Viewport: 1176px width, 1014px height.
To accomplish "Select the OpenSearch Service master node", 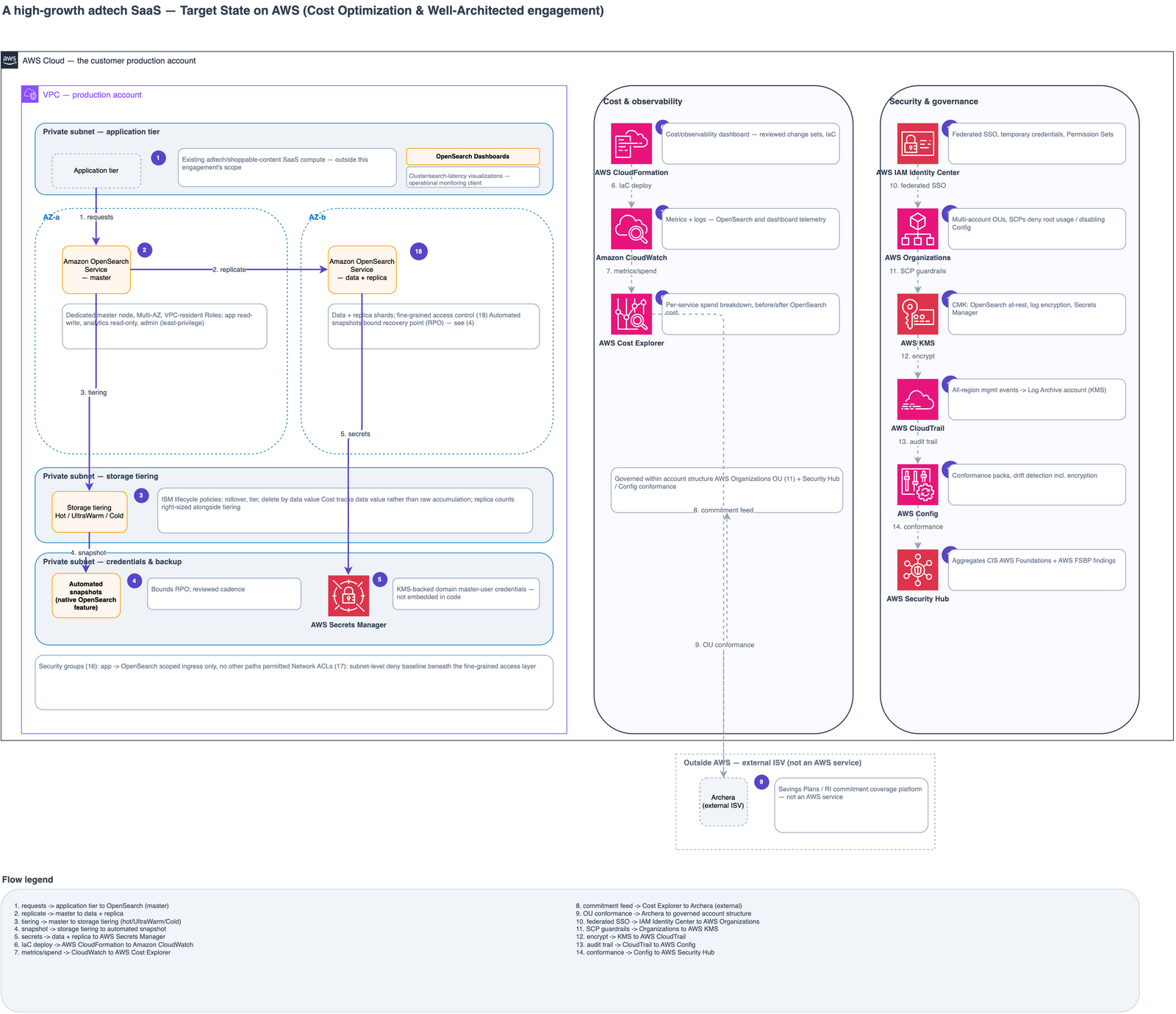I will pos(96,270).
